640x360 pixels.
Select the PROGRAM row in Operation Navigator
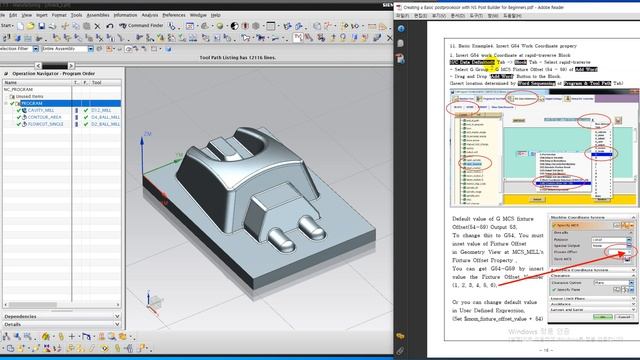pos(61,103)
